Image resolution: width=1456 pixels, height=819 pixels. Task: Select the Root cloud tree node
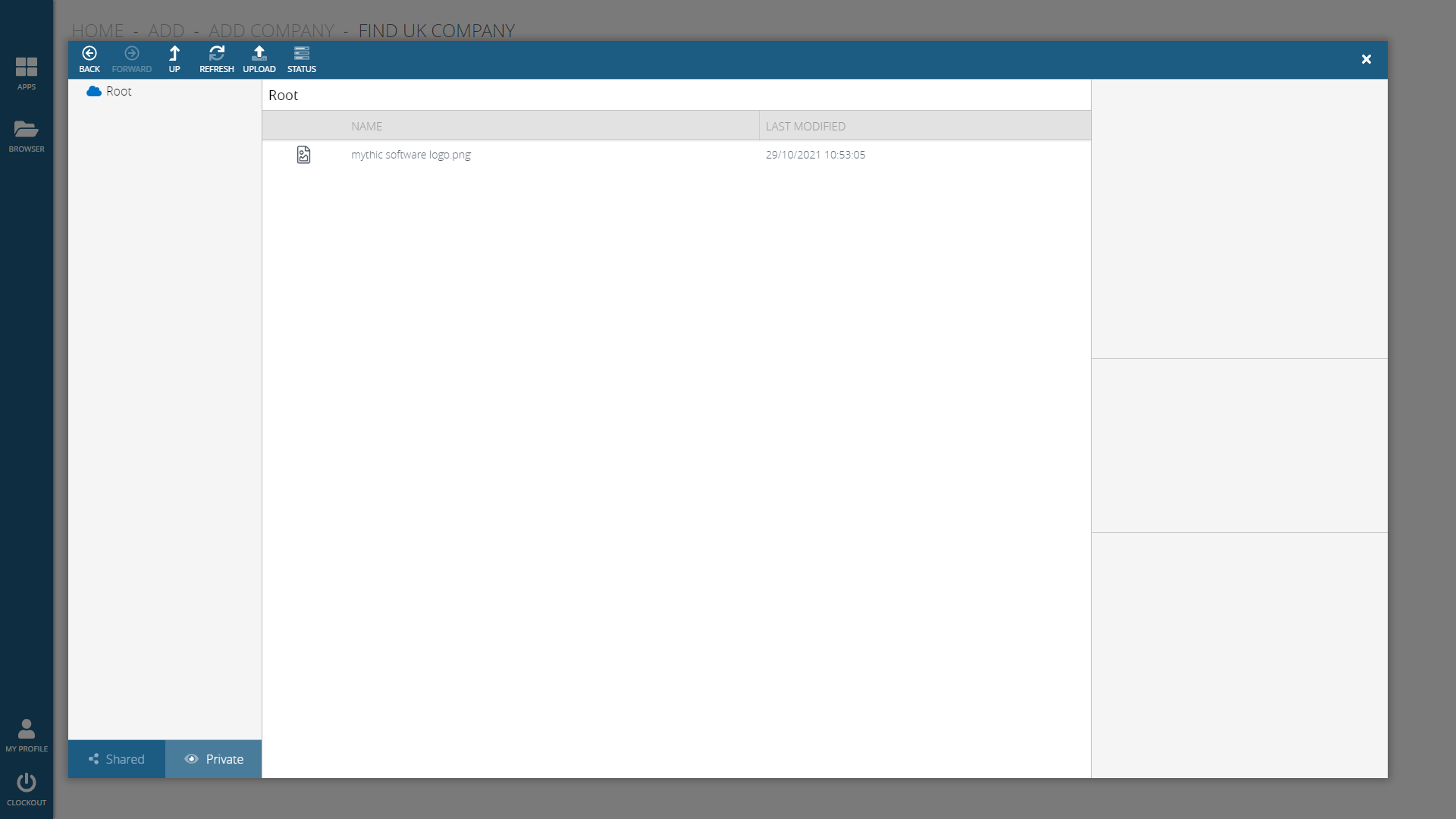pyautogui.click(x=118, y=91)
